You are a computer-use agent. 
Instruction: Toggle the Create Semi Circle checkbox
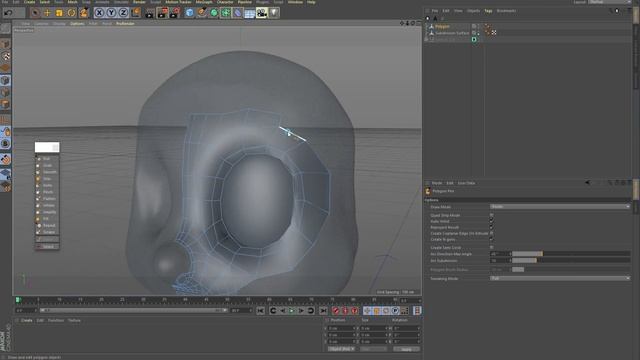click(491, 247)
